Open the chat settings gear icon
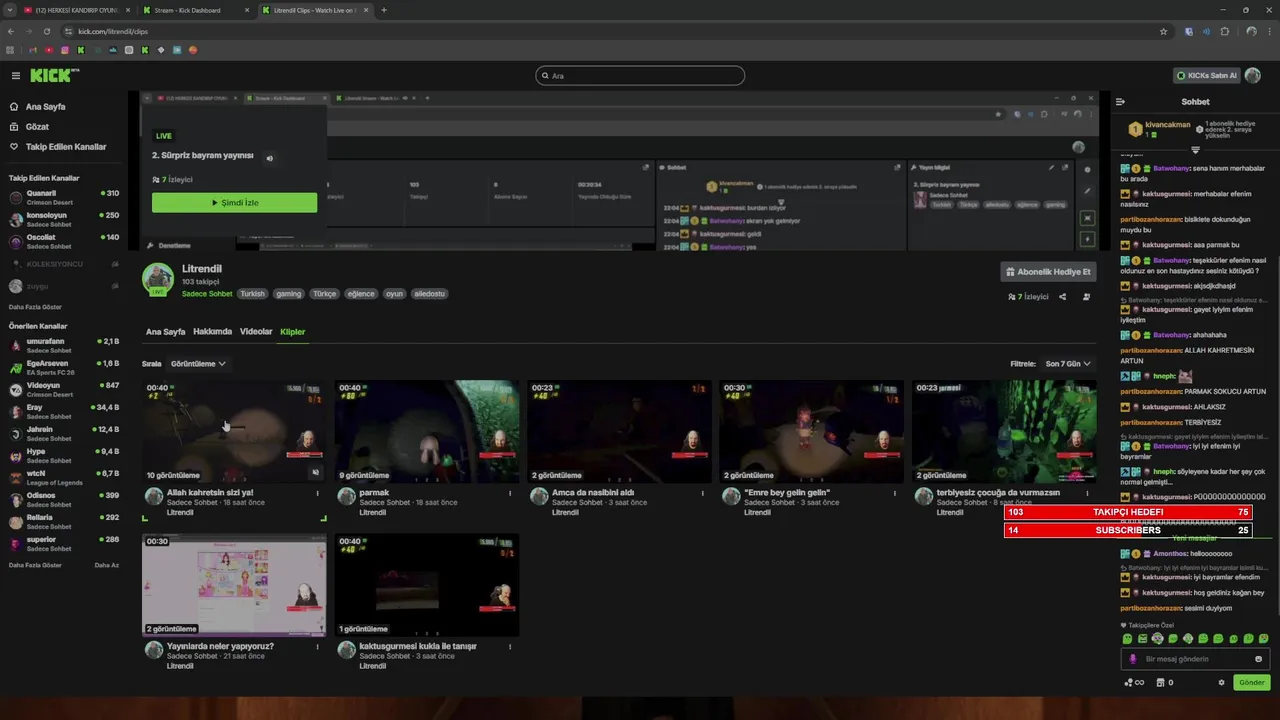 click(x=1221, y=683)
